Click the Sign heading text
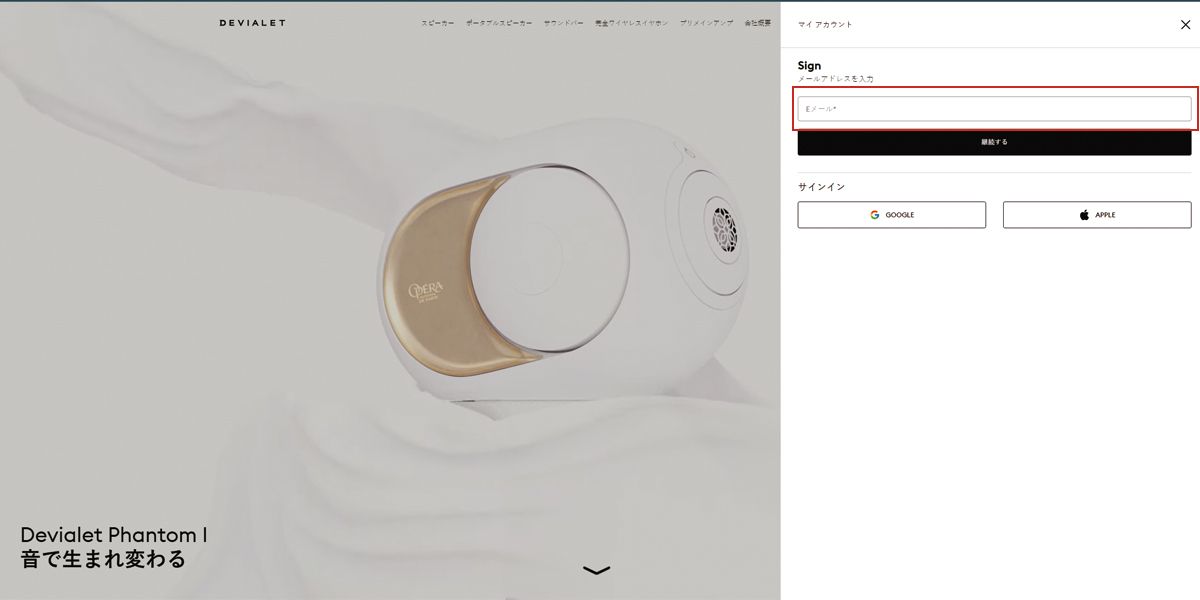The image size is (1200, 600). click(809, 66)
